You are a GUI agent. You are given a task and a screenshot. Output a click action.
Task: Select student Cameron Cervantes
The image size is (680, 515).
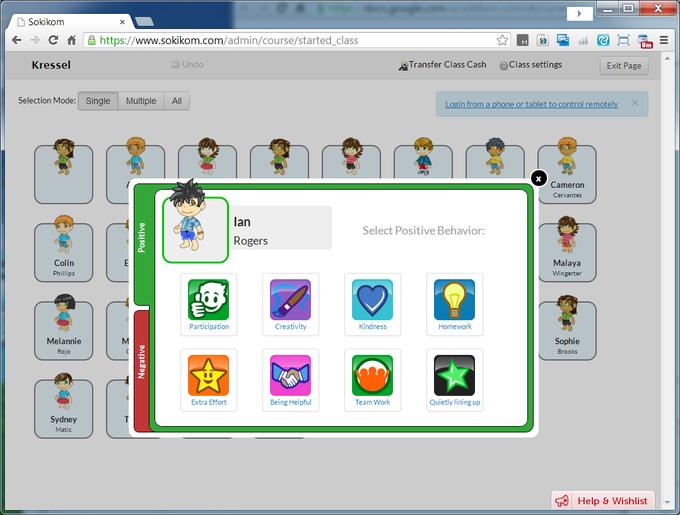tap(567, 174)
